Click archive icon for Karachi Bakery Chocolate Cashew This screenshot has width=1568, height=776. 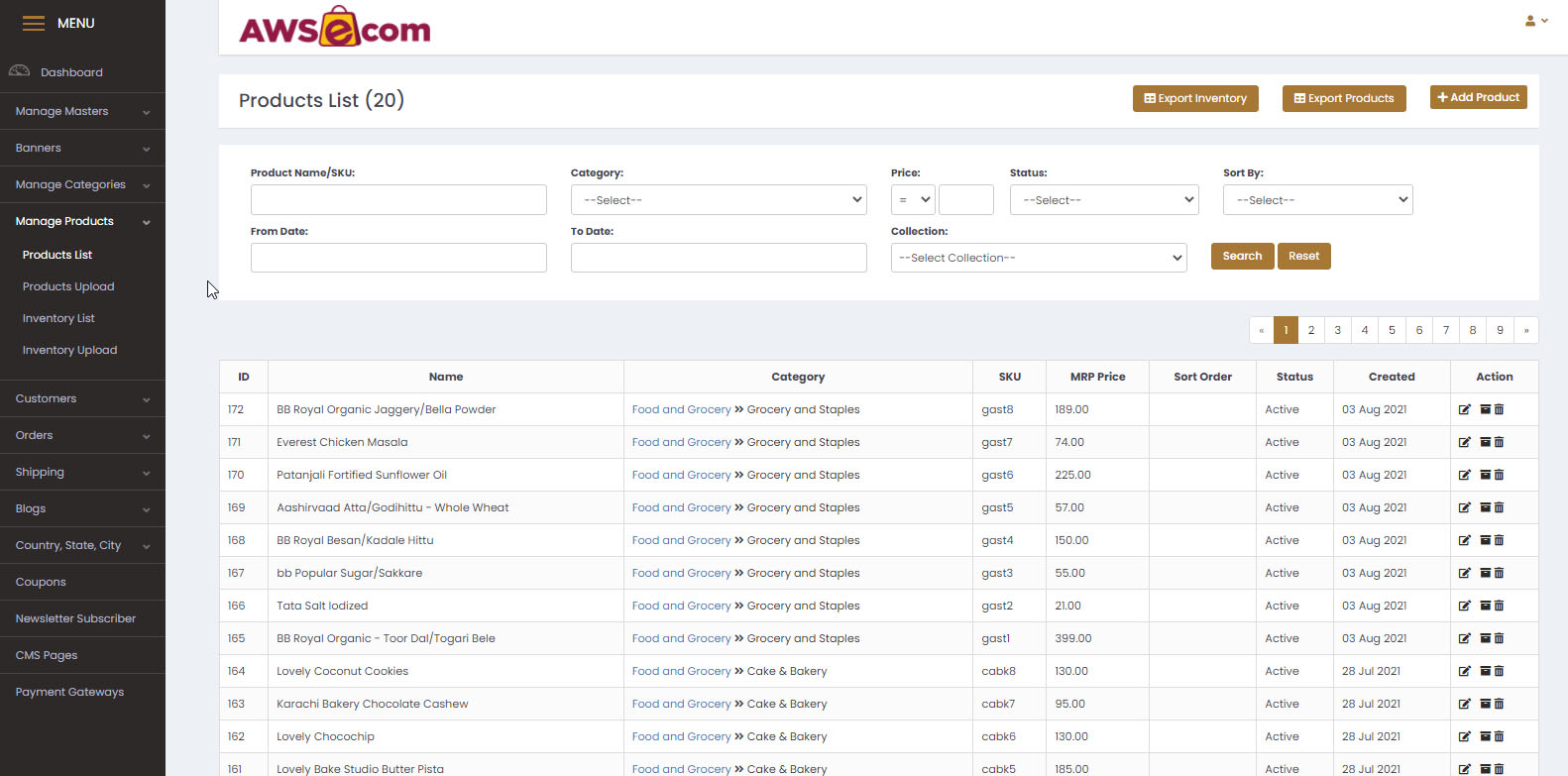click(x=1485, y=704)
